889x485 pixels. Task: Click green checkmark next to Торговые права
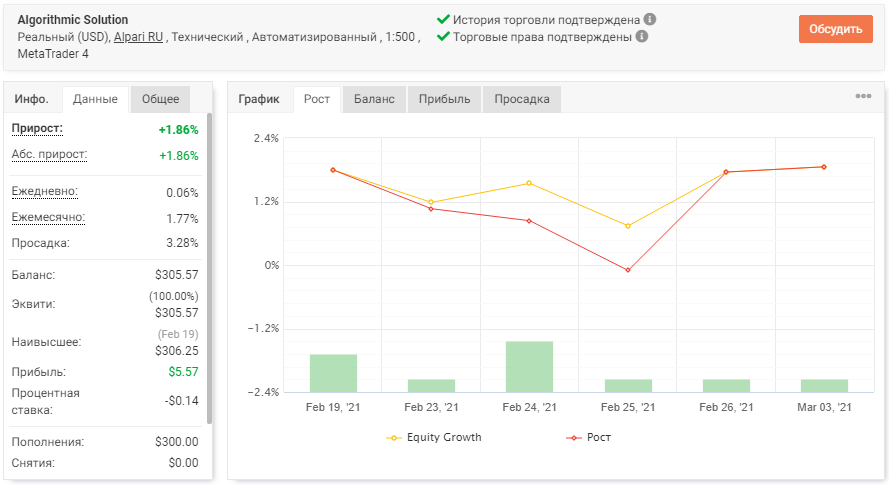click(x=443, y=36)
